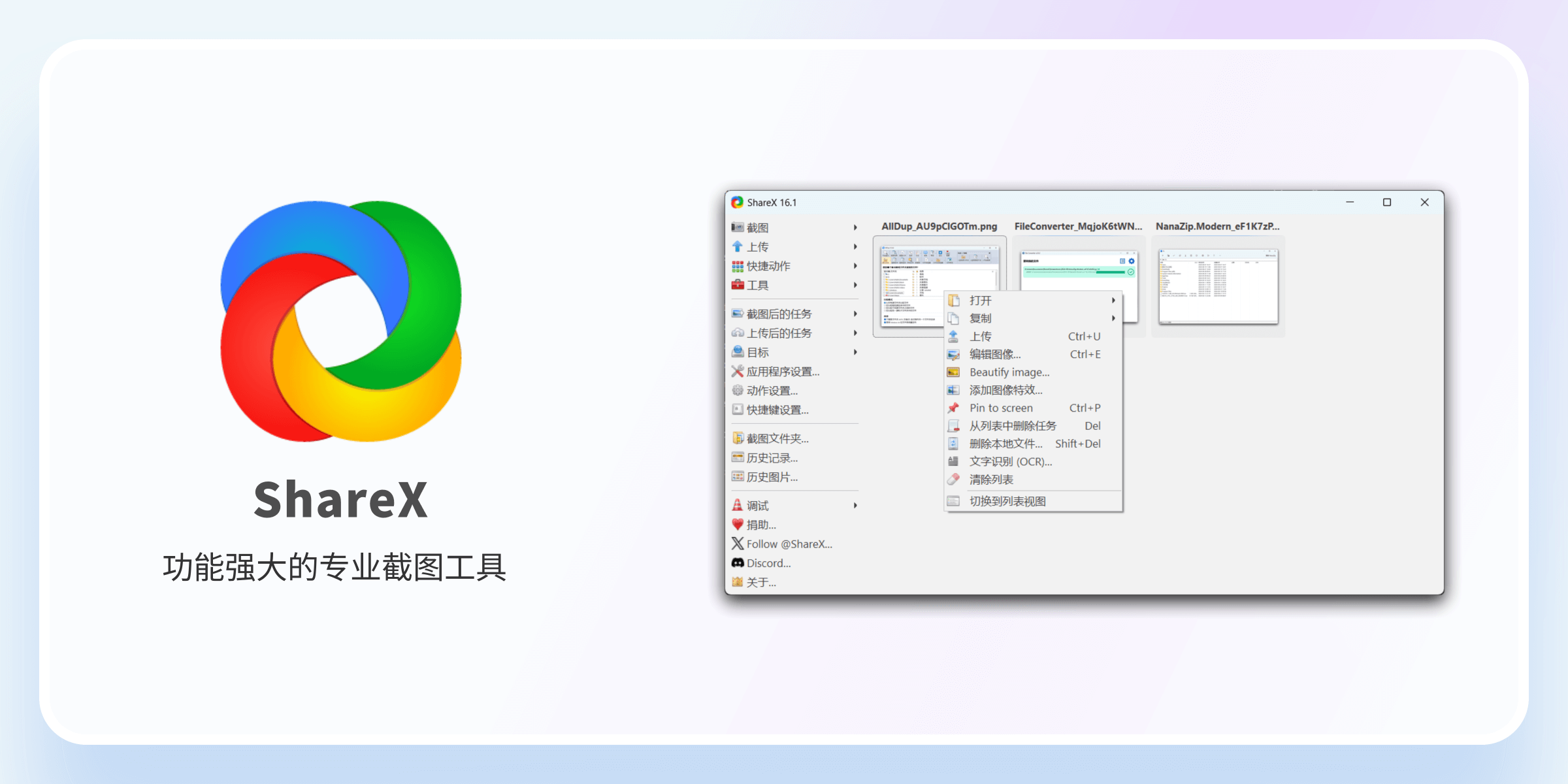
Task: Click the pushpin icon beside Pin to screen
Action: click(x=953, y=408)
